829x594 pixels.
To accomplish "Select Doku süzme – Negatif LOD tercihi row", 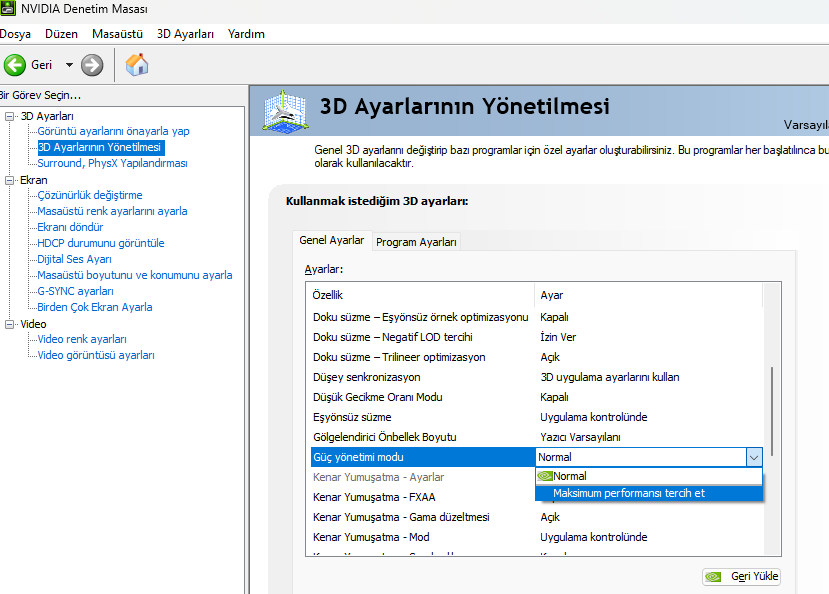I will click(537, 337).
